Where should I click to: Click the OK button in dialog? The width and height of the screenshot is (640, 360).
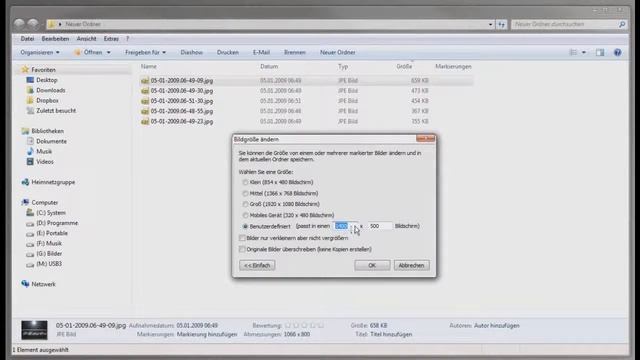[372, 265]
